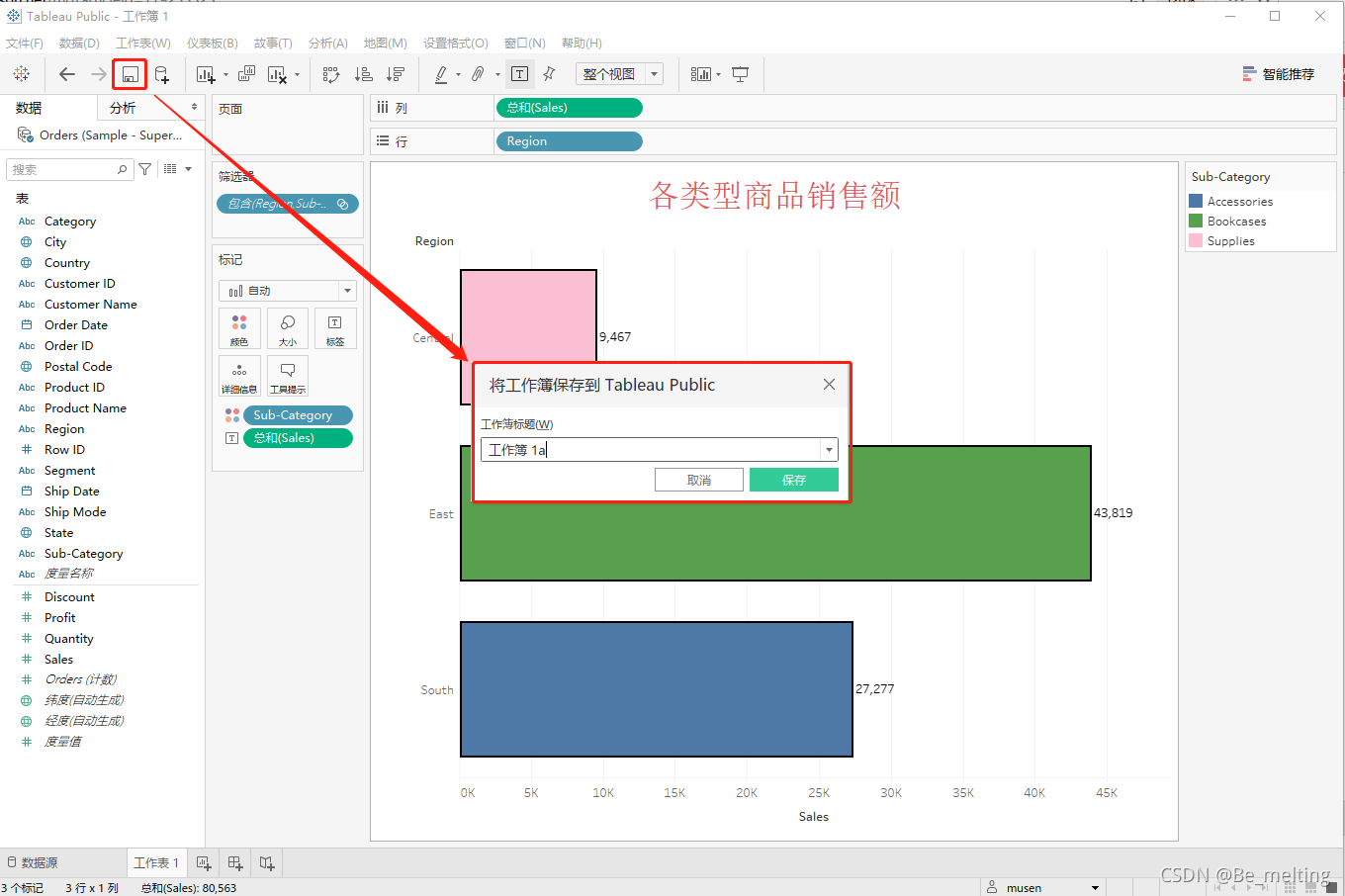Viewport: 1345px width, 896px height.
Task: Click the clear sheet icon
Action: coord(277,74)
